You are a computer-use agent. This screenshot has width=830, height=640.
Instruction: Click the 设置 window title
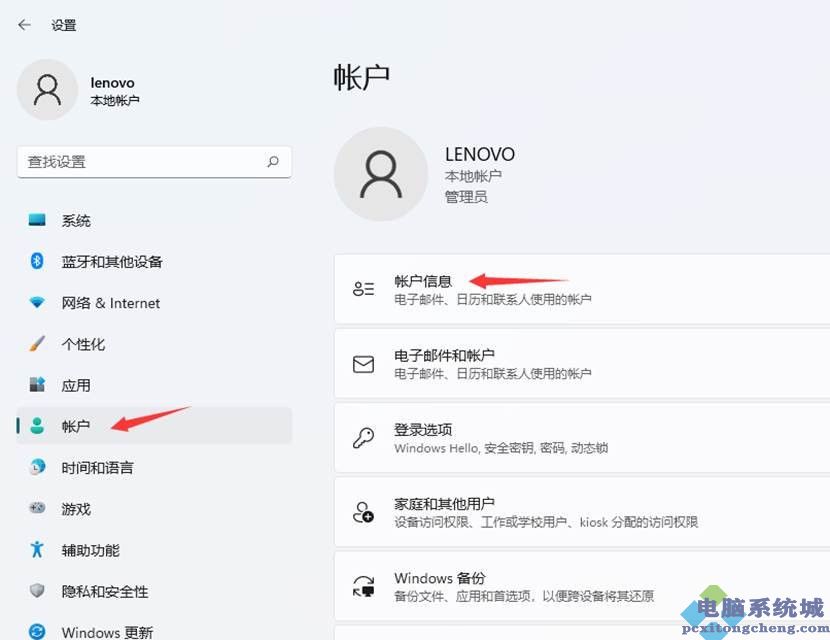64,25
